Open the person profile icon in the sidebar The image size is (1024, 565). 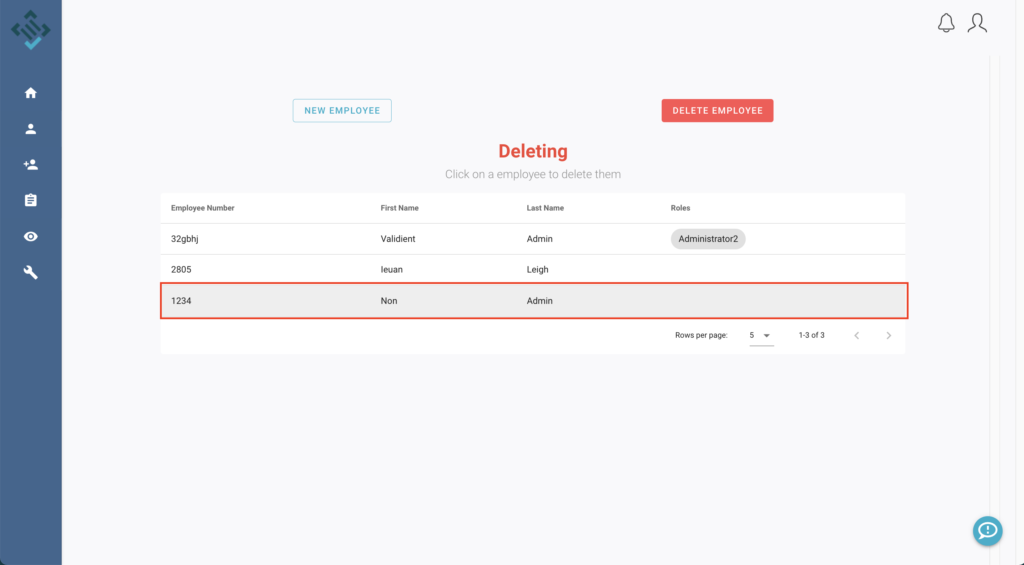coord(31,129)
